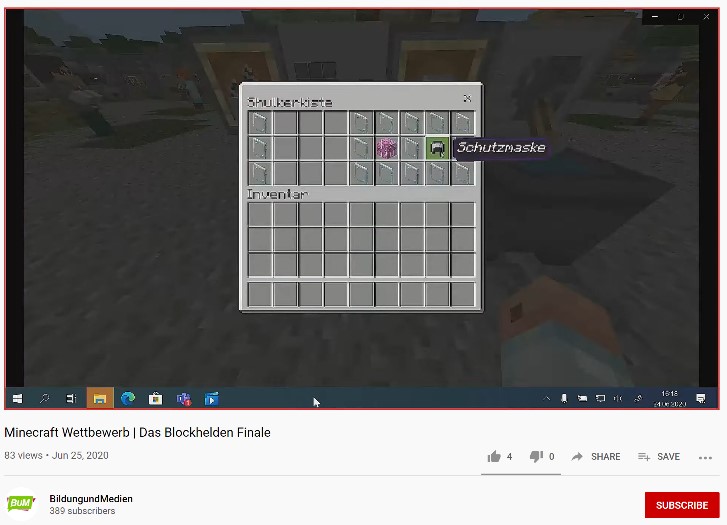Open File Explorer from the taskbar
This screenshot has height=525, width=727.
pos(100,398)
